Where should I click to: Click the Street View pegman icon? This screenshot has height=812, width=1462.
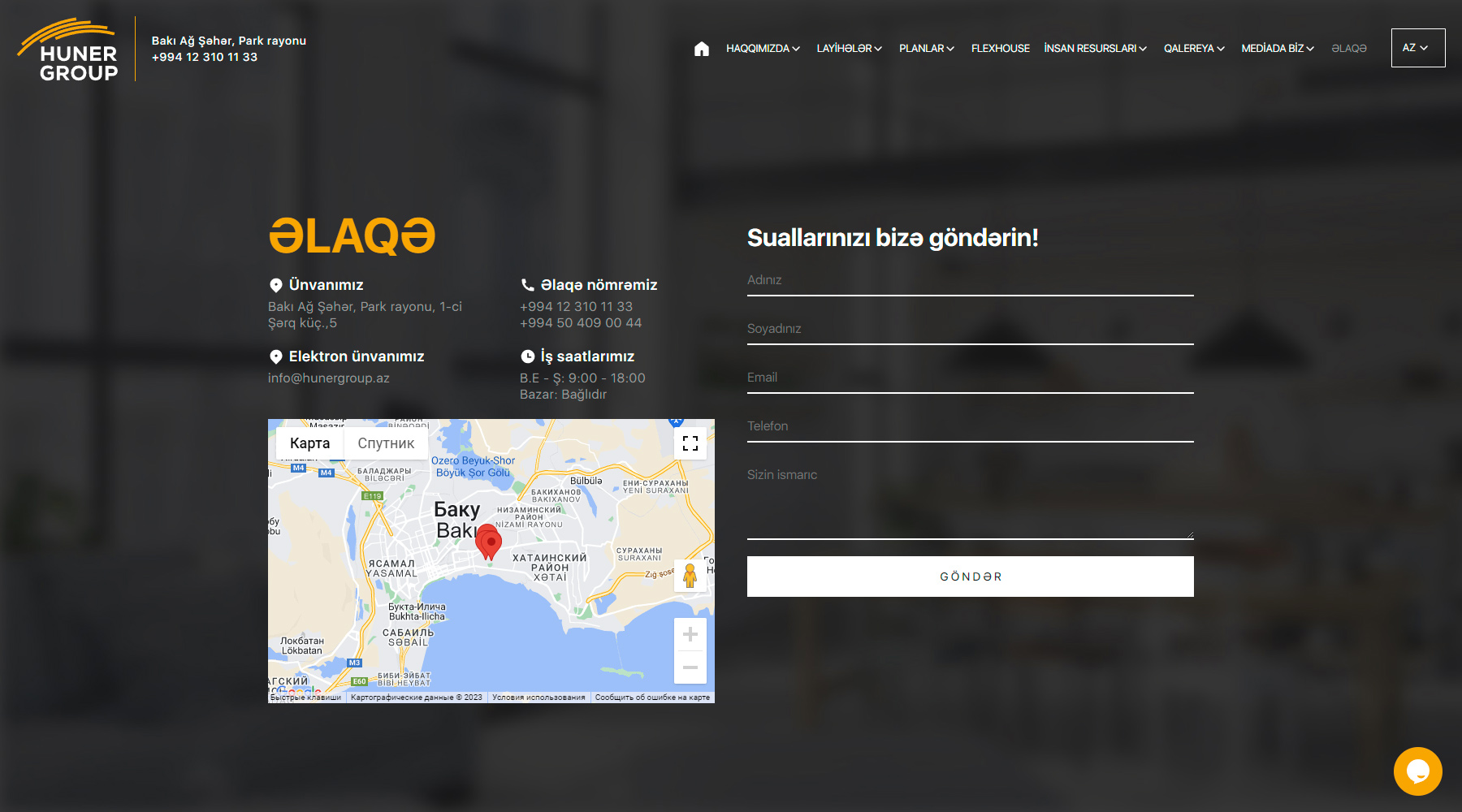pyautogui.click(x=690, y=575)
